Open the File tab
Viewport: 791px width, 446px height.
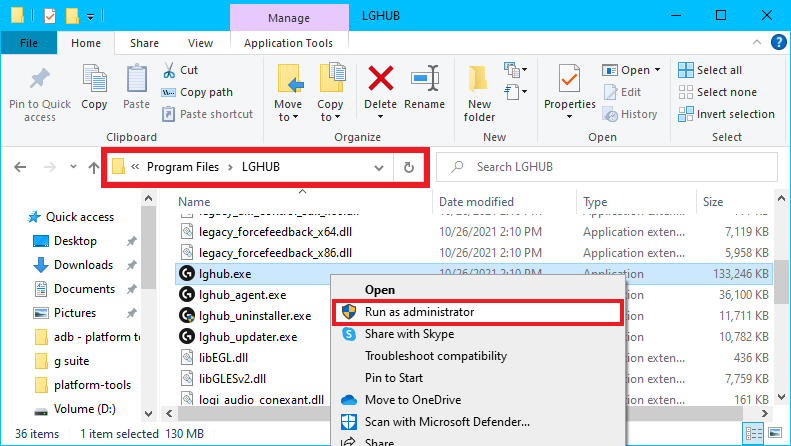[x=29, y=43]
